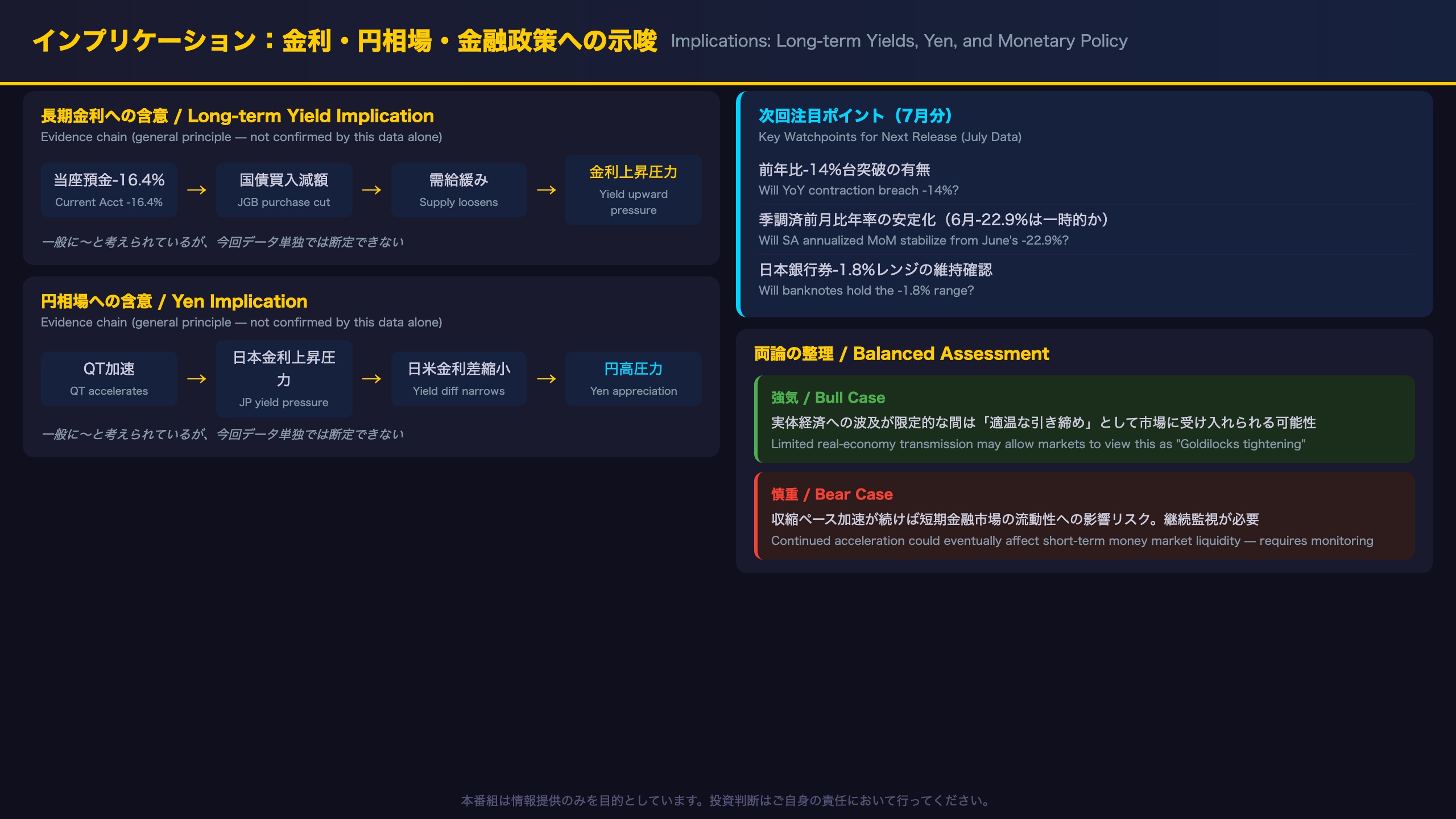Click arrow pointing to Yen appreciation
The image size is (1456, 819).
[546, 379]
